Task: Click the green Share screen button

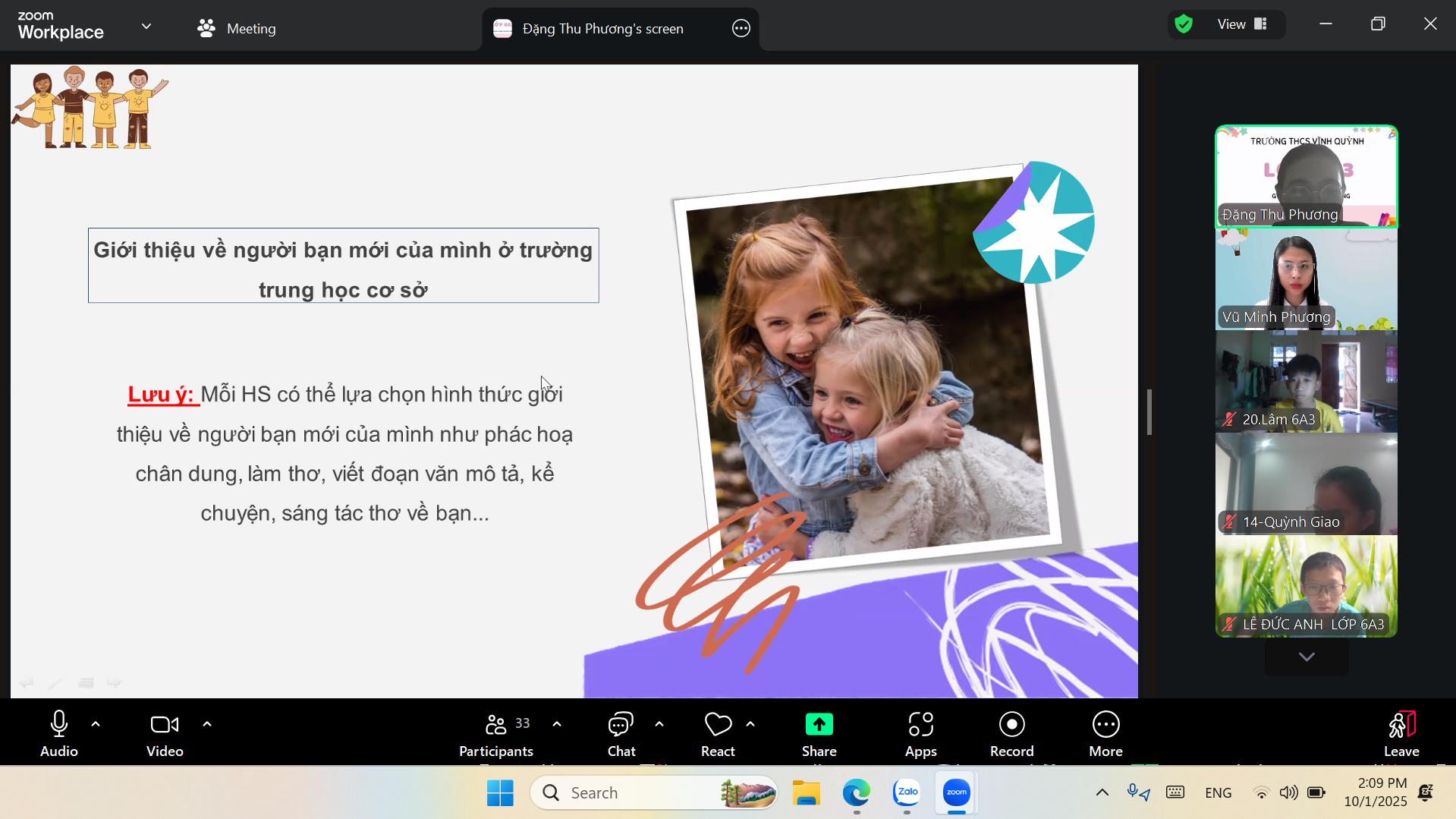Action: tap(819, 733)
